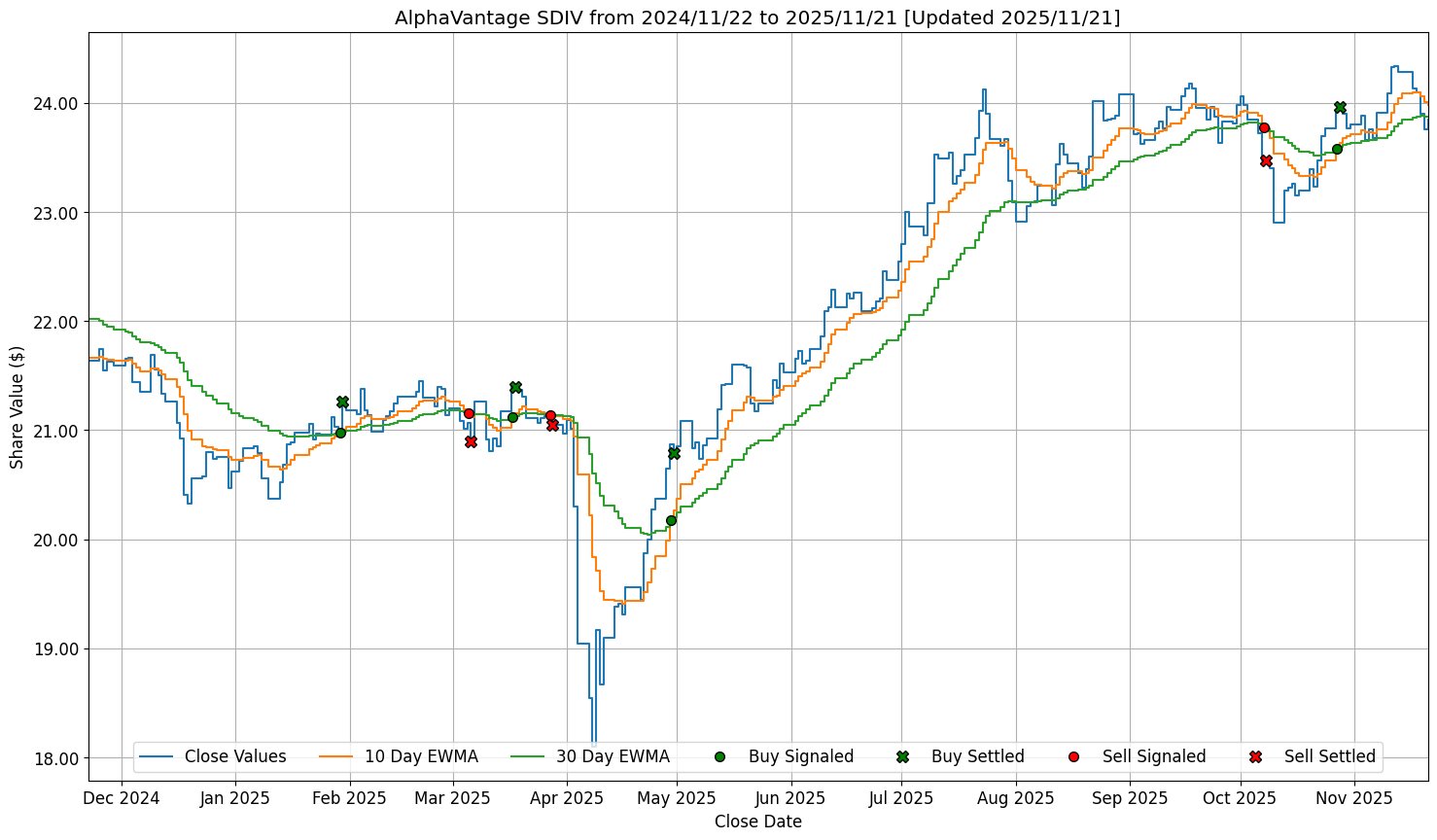Click the chart title AlphaVantage SDIV
The image size is (1437, 840).
coord(756,17)
